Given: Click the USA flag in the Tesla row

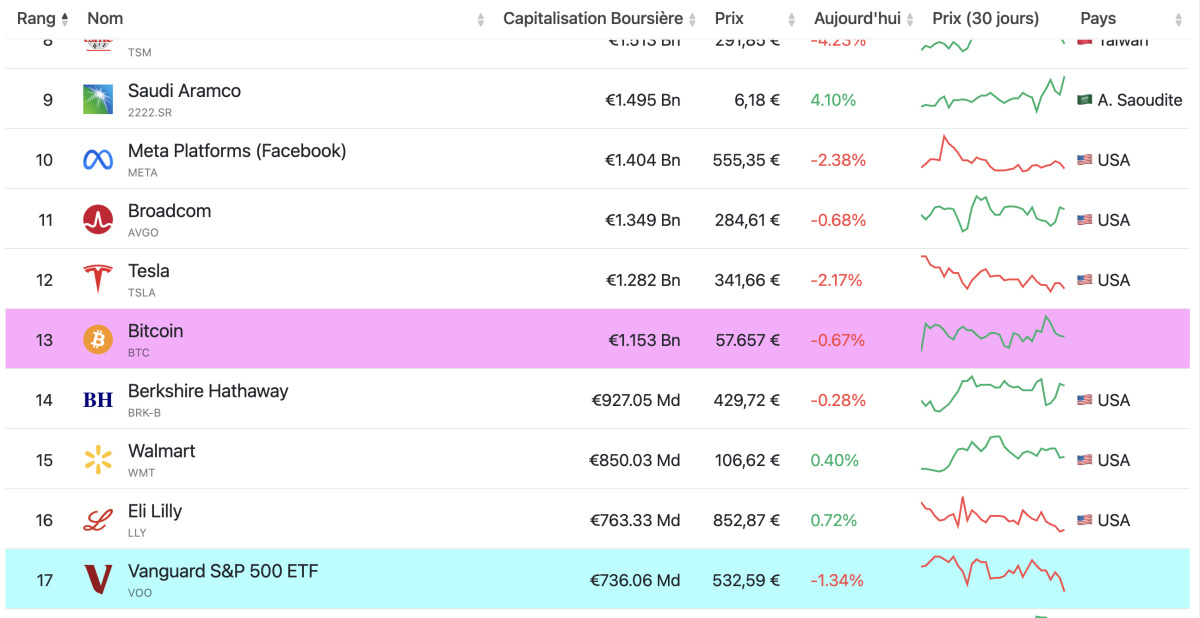Looking at the screenshot, I should tap(1084, 280).
